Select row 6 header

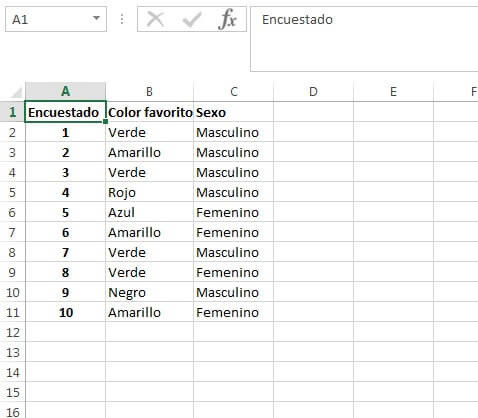pyautogui.click(x=13, y=212)
